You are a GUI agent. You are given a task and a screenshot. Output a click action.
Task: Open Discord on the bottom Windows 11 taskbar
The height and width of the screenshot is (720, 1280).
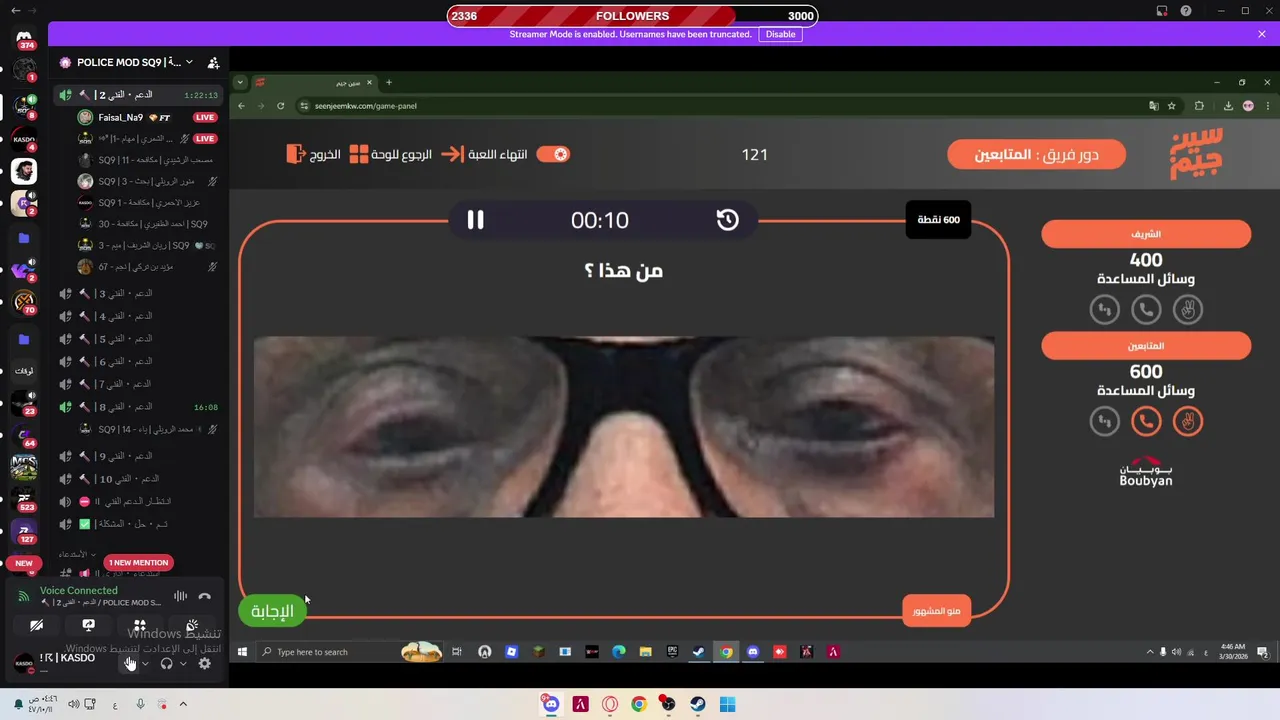click(x=551, y=704)
